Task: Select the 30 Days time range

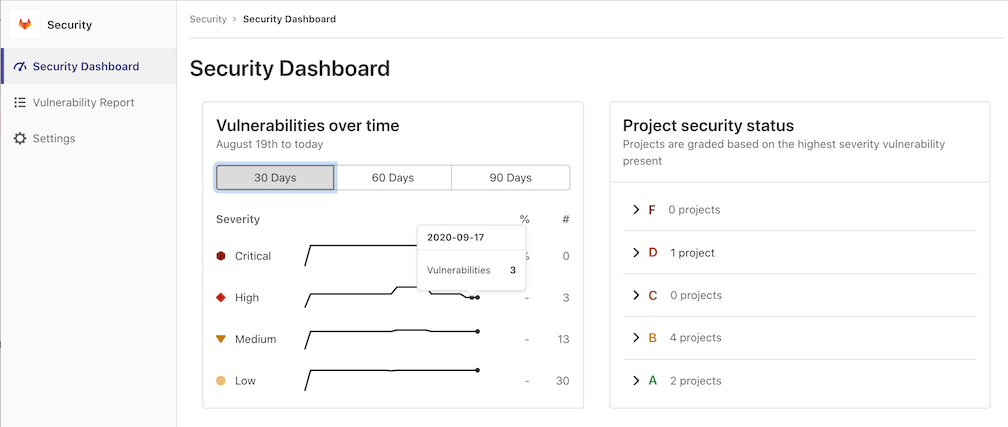Action: 275,178
